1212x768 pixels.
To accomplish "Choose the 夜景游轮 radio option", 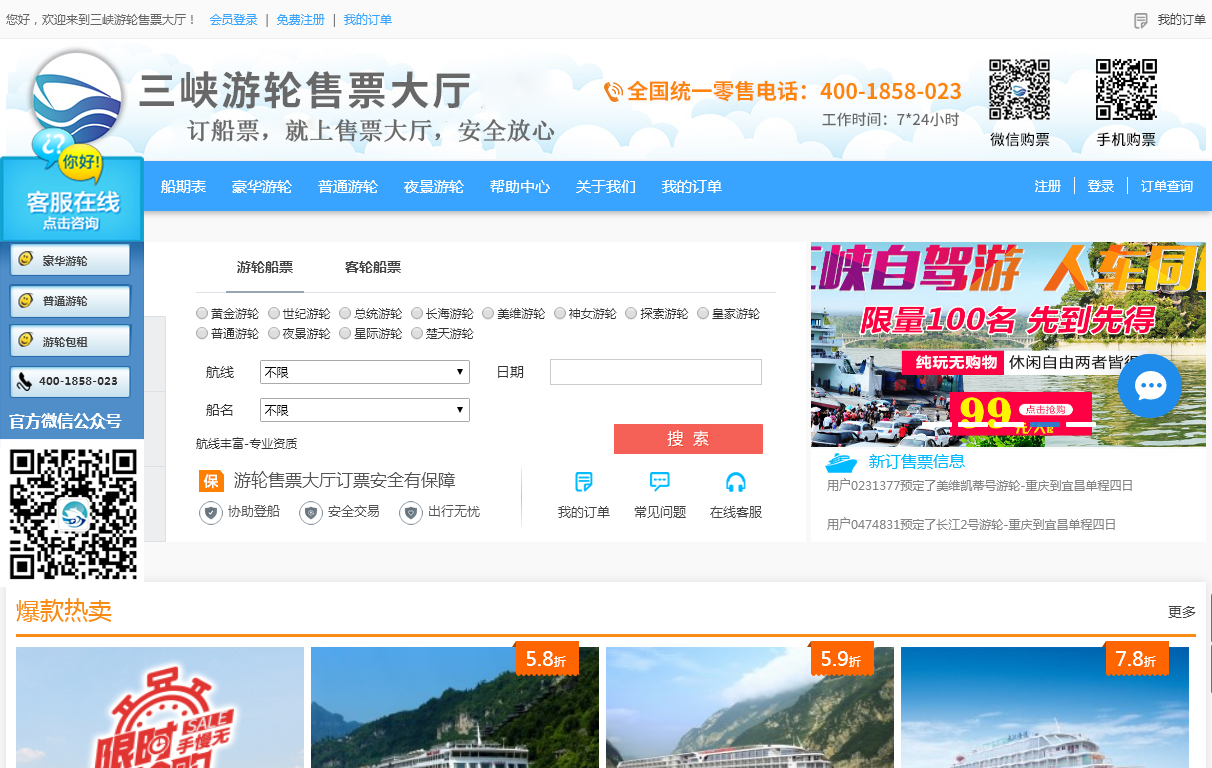I will coord(273,333).
